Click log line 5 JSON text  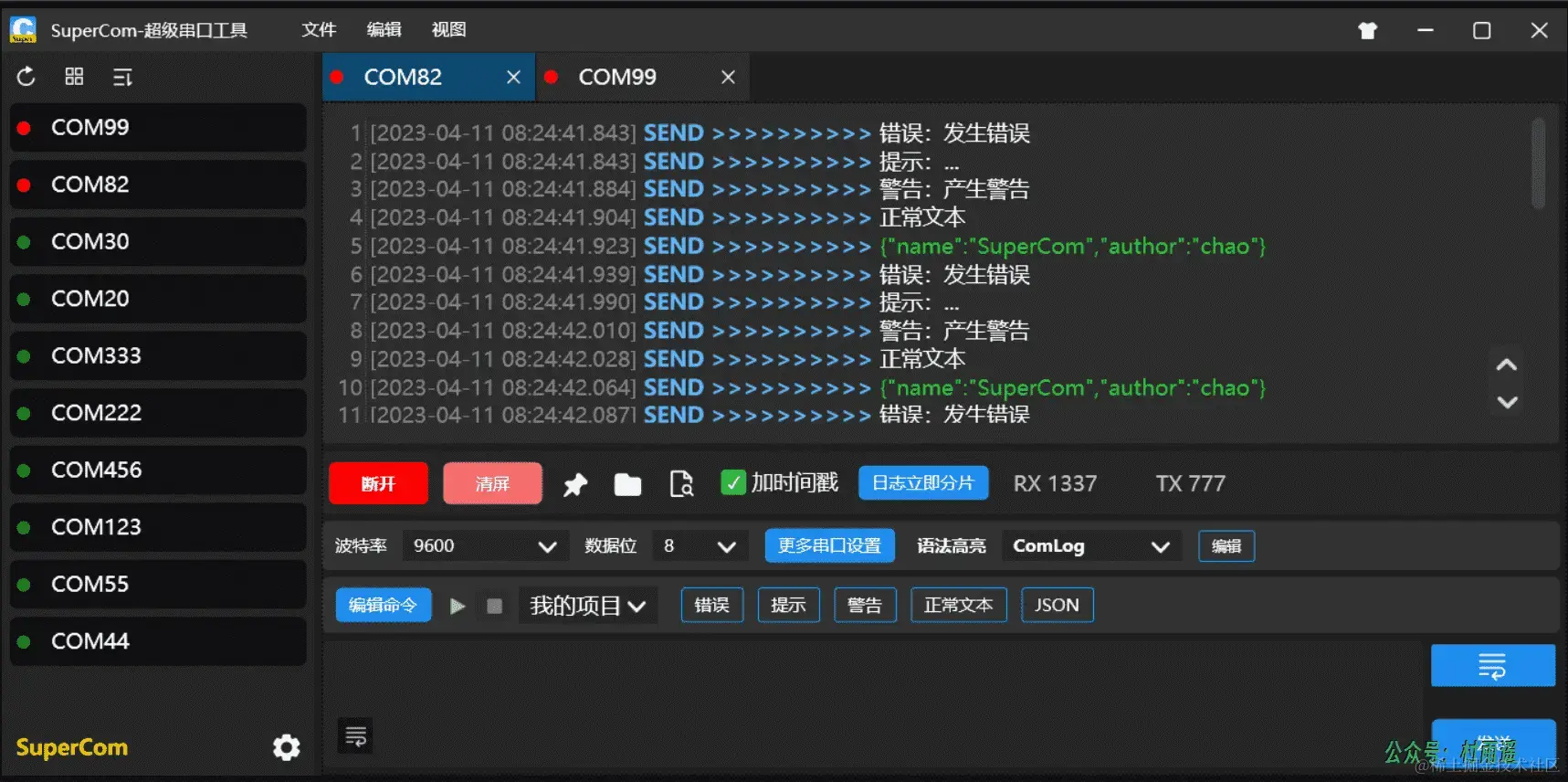(1073, 246)
